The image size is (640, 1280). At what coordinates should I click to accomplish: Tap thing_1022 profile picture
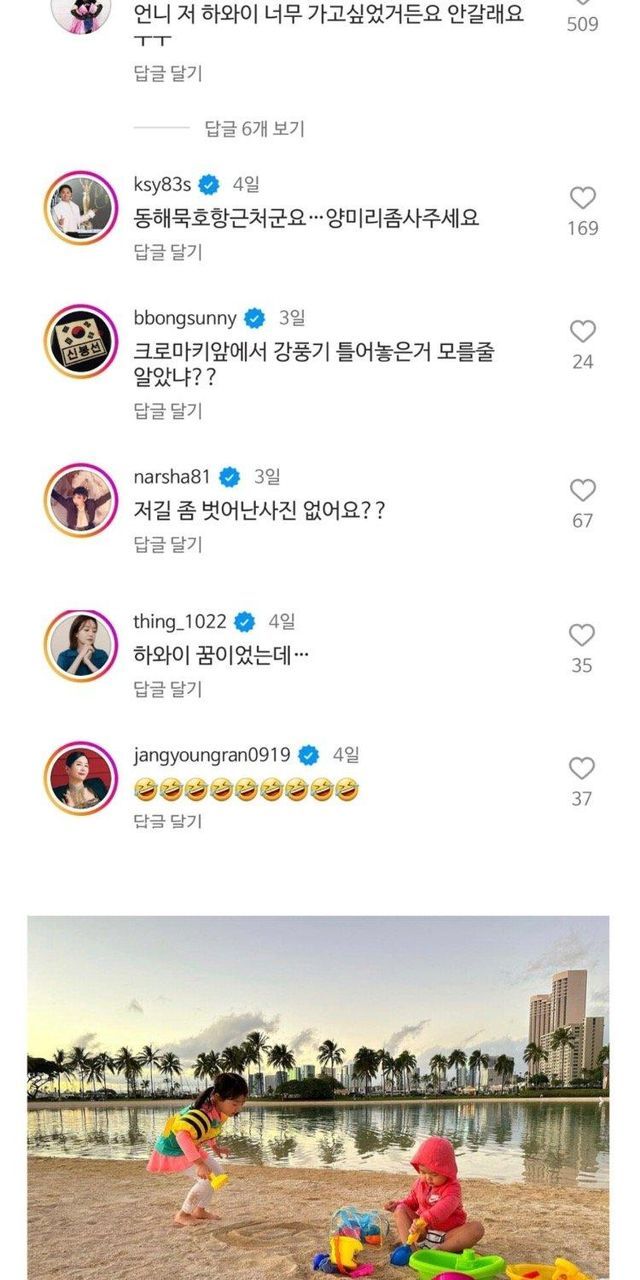coord(81,645)
